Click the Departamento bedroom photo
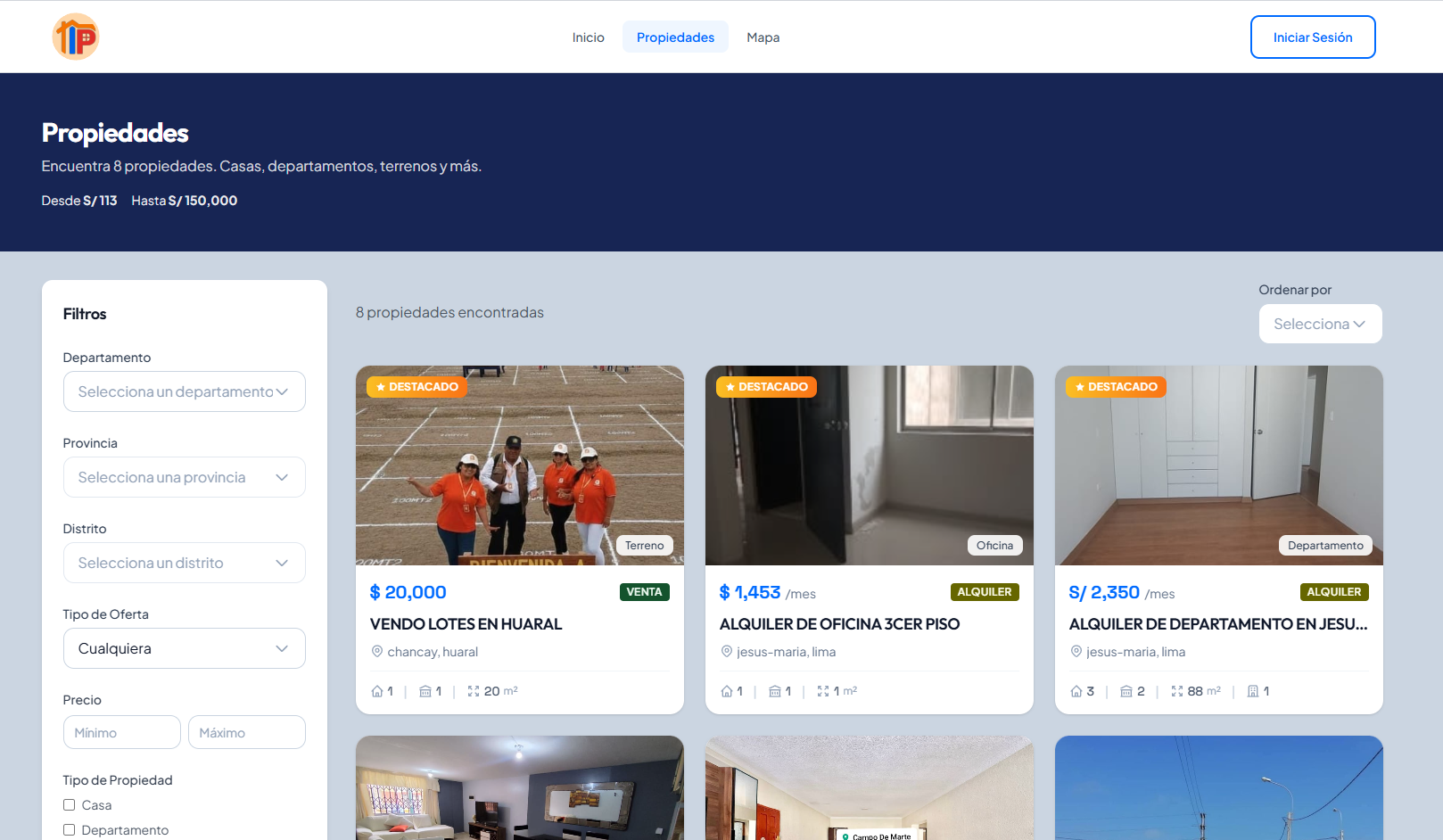The width and height of the screenshot is (1443, 840). tap(1219, 465)
